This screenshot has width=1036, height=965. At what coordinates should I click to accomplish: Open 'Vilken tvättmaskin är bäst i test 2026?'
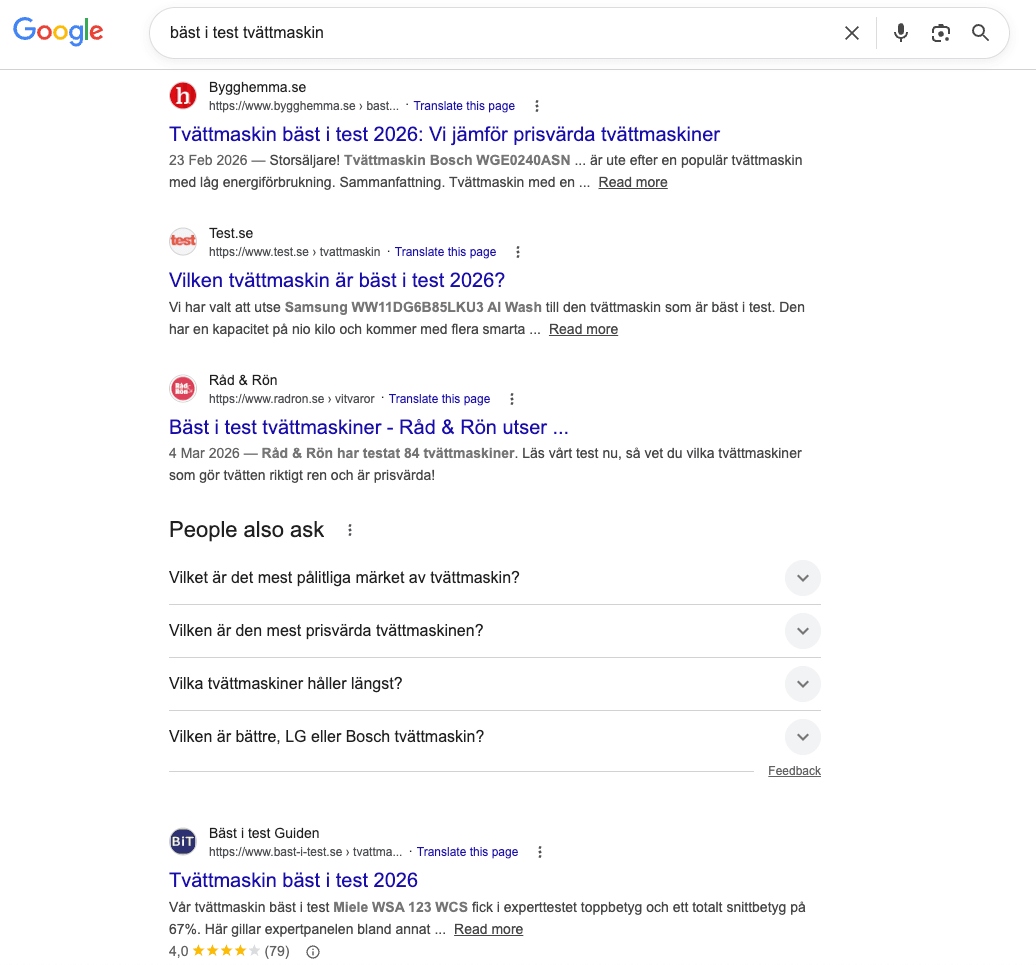[x=337, y=280]
